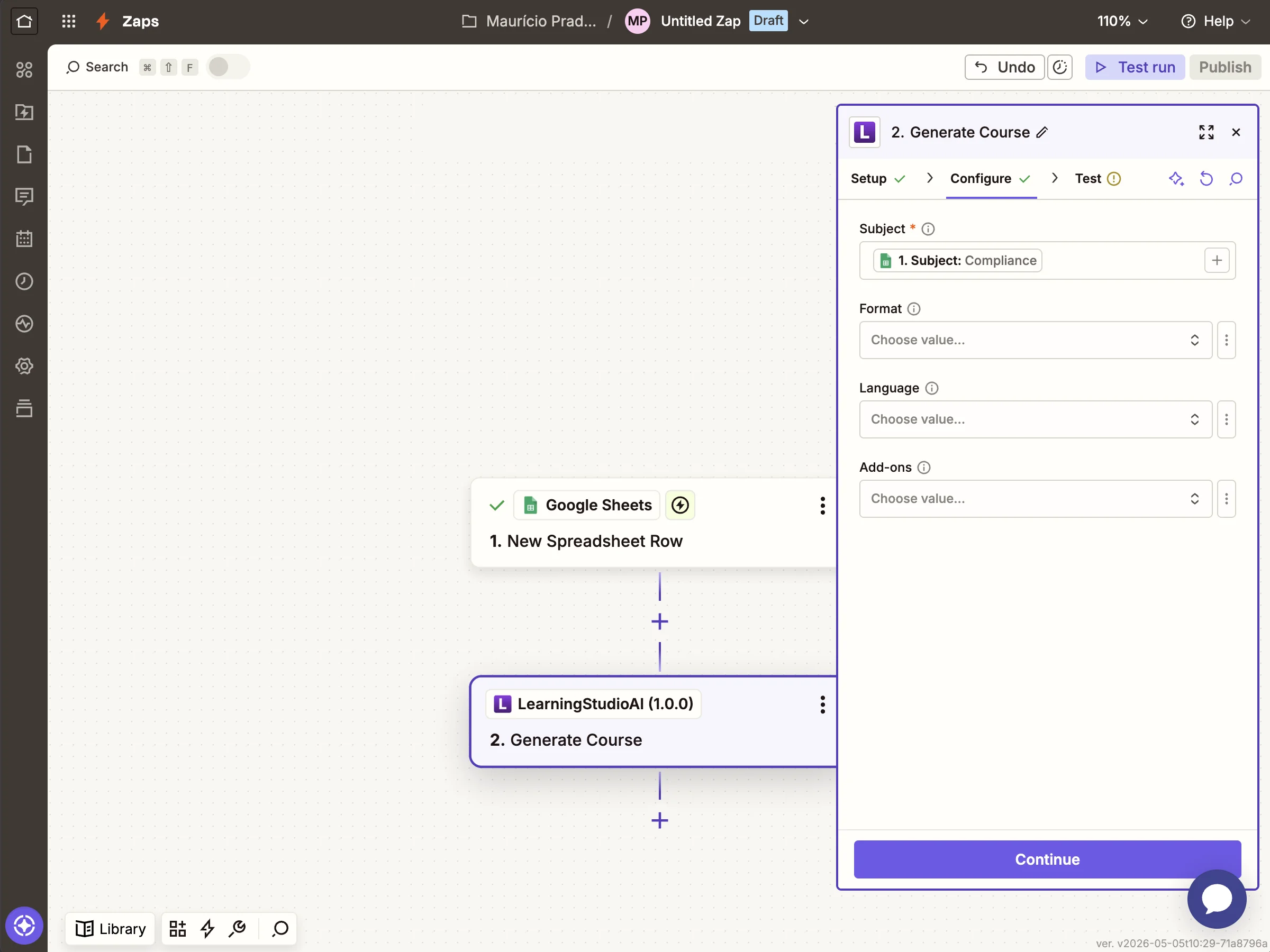Open the 110% zoom dropdown
This screenshot has width=1270, height=952.
pos(1122,21)
